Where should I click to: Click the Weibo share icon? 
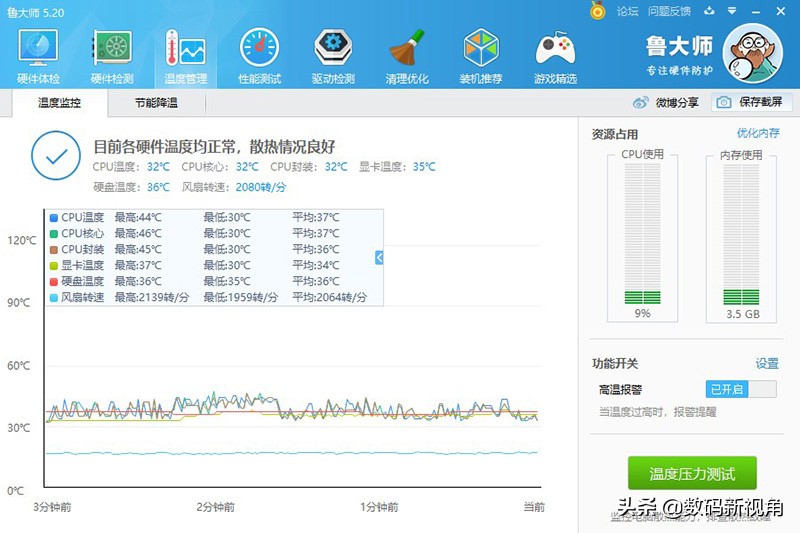[640, 103]
